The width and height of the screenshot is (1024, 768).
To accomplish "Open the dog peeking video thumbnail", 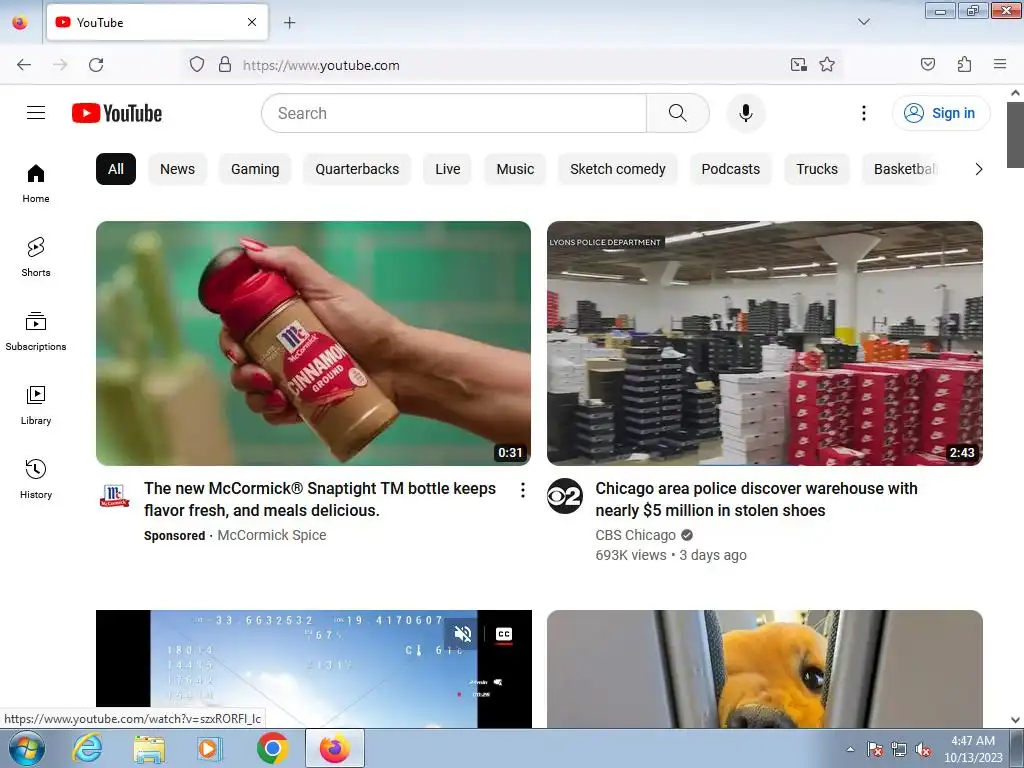I will click(x=765, y=669).
